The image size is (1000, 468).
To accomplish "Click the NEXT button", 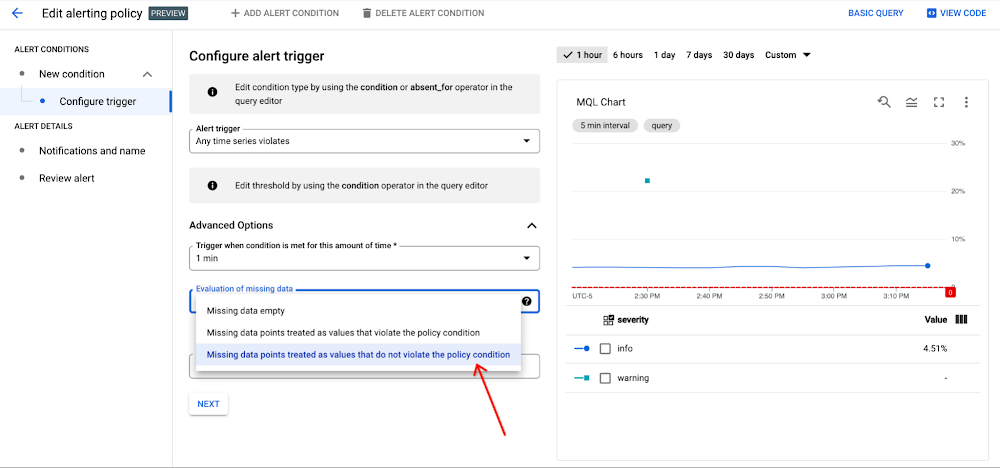I will 208,404.
